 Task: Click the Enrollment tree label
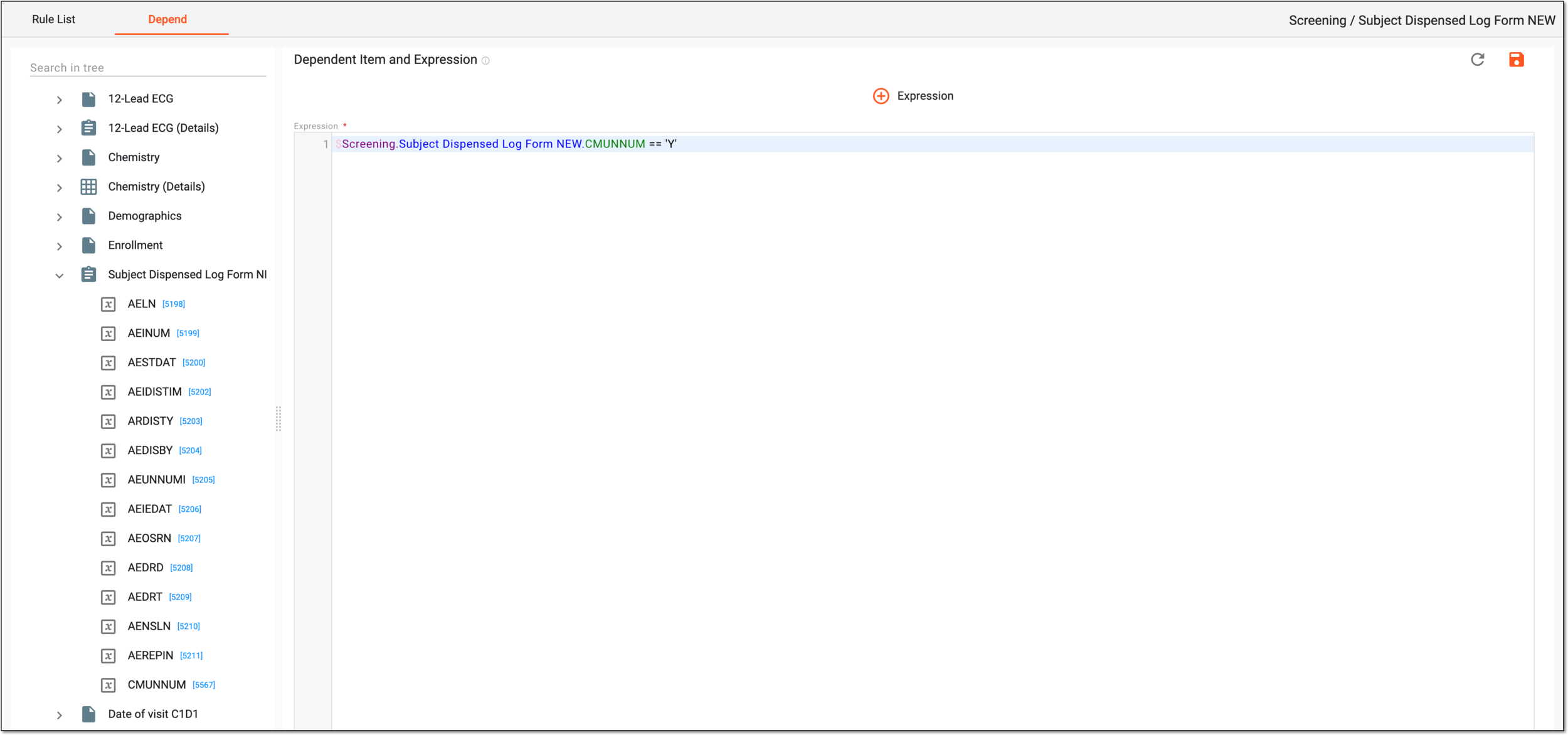click(x=135, y=245)
